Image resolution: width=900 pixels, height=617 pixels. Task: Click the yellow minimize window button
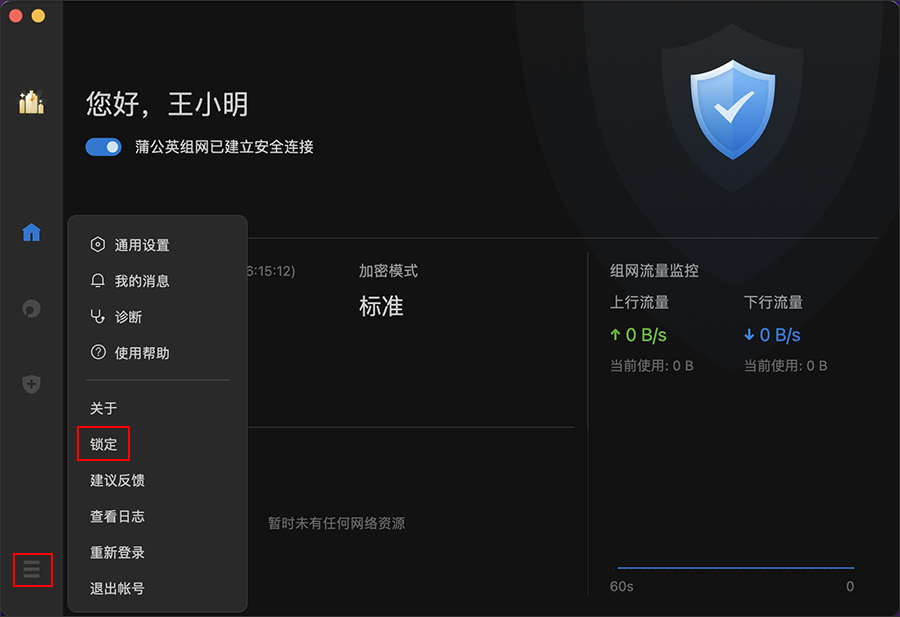tap(38, 15)
